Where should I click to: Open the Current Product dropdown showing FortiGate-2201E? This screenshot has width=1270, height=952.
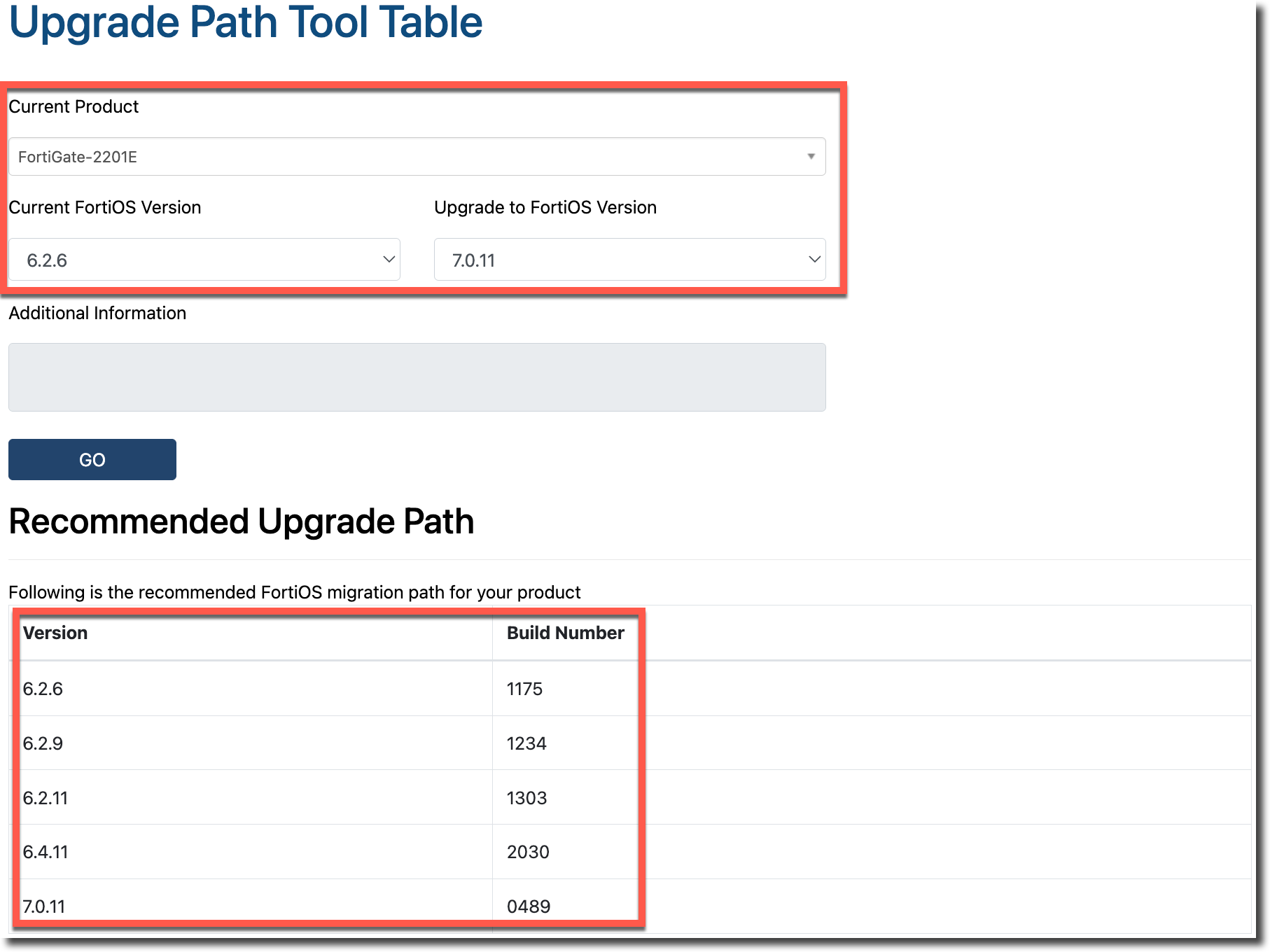pyautogui.click(x=416, y=157)
